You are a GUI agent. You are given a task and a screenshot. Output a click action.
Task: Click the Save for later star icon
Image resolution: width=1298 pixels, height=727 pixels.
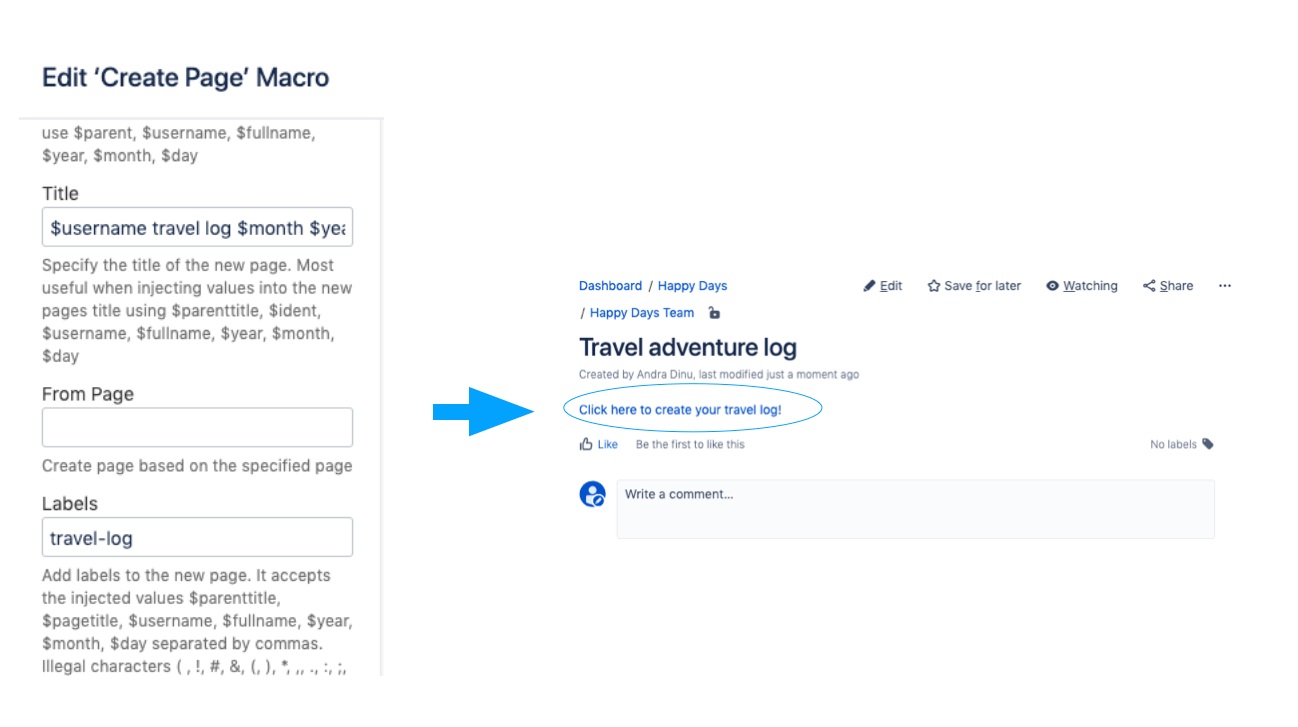pos(933,285)
